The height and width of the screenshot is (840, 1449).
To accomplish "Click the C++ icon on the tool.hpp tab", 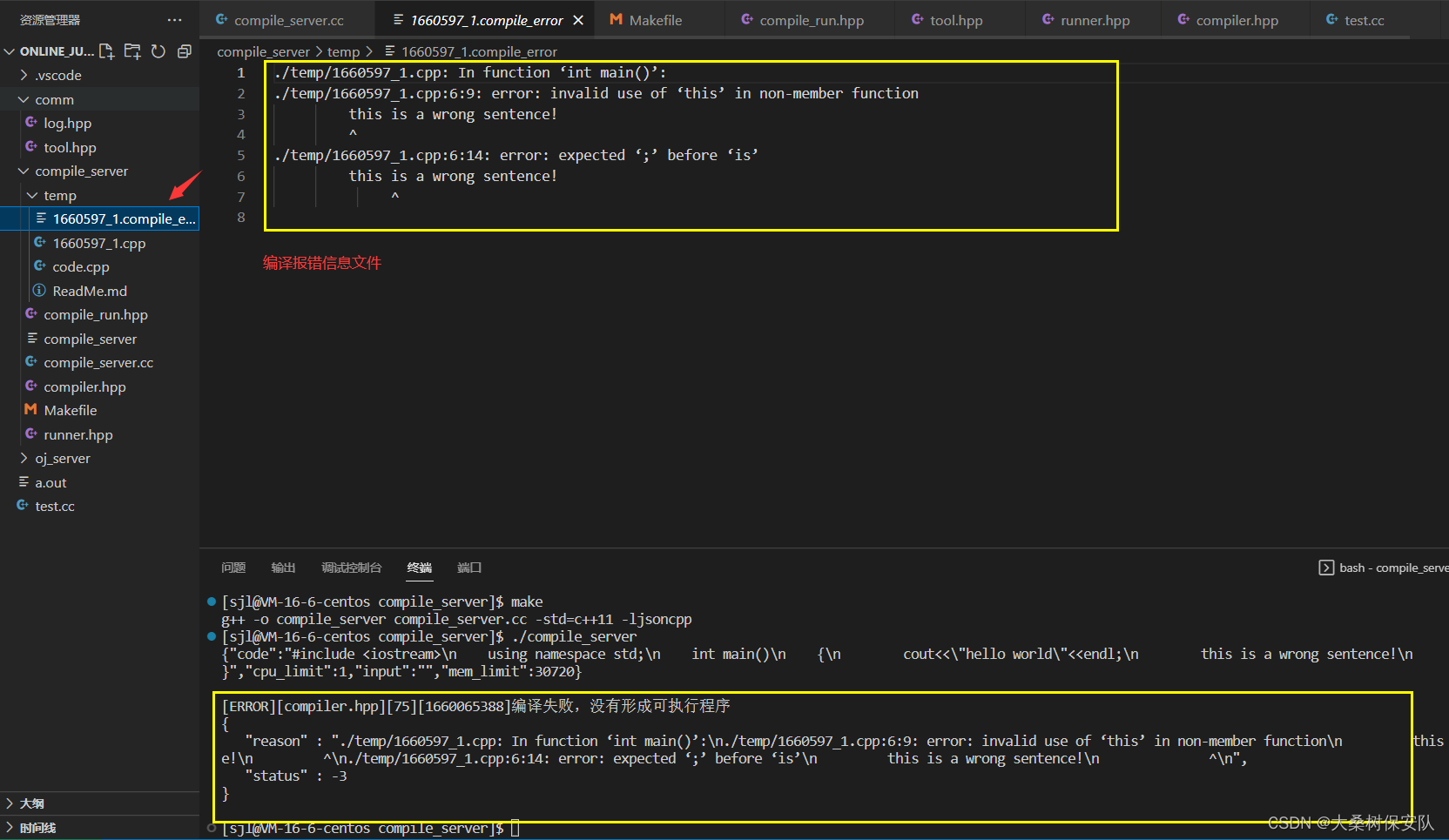I will point(918,19).
